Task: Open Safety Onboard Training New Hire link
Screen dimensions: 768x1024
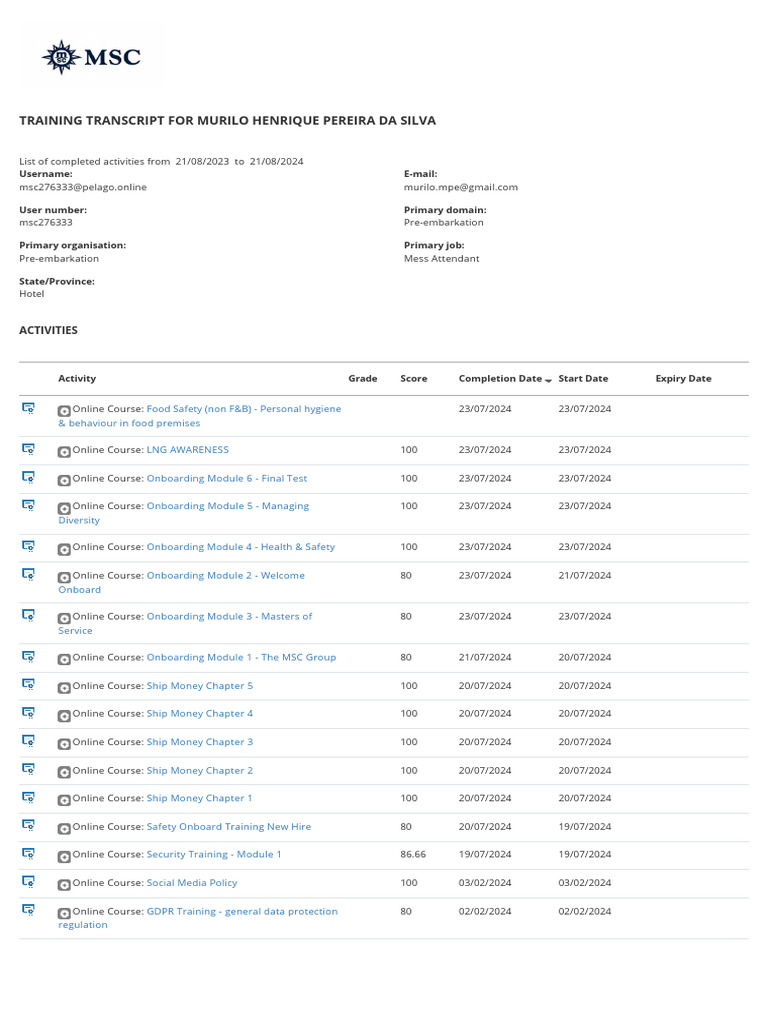Action: (x=229, y=827)
